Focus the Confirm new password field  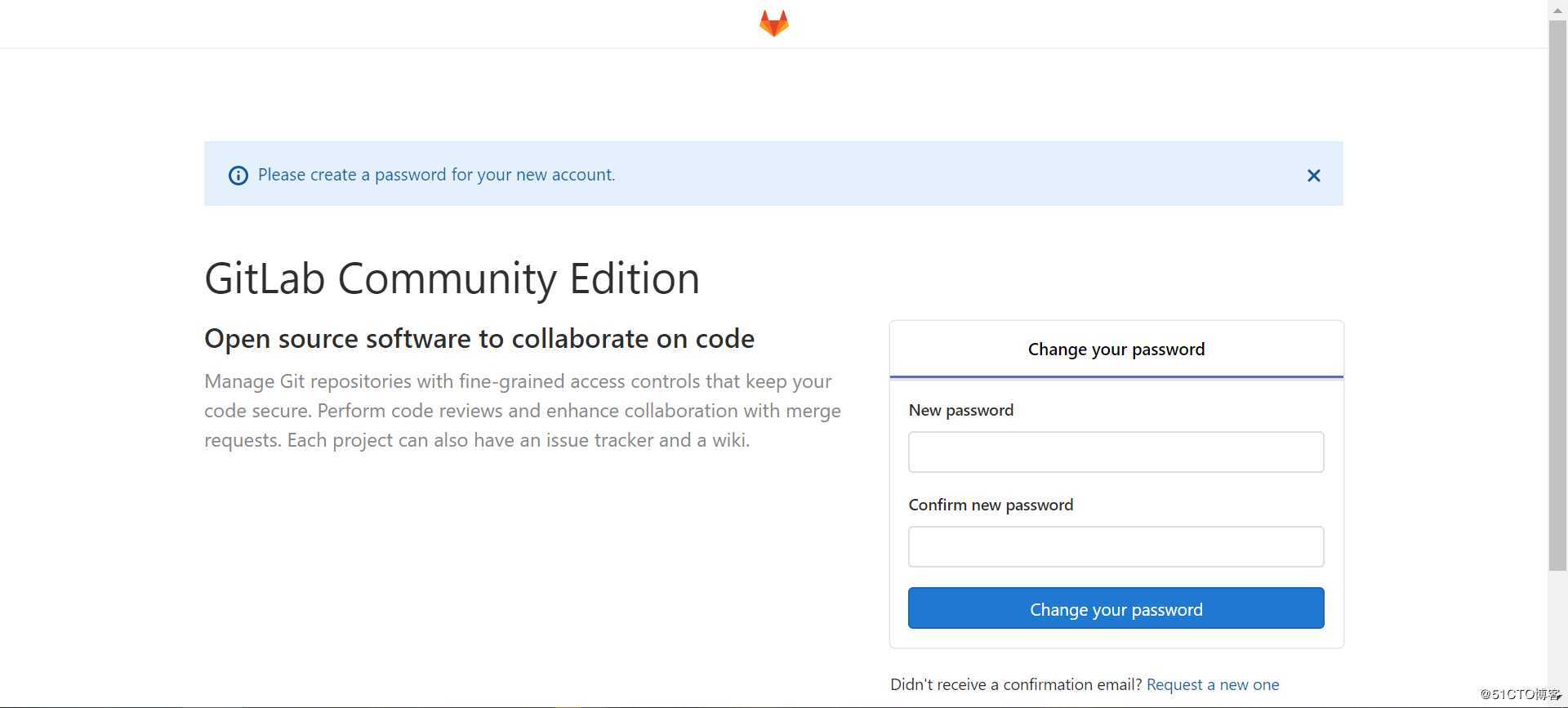[1116, 546]
